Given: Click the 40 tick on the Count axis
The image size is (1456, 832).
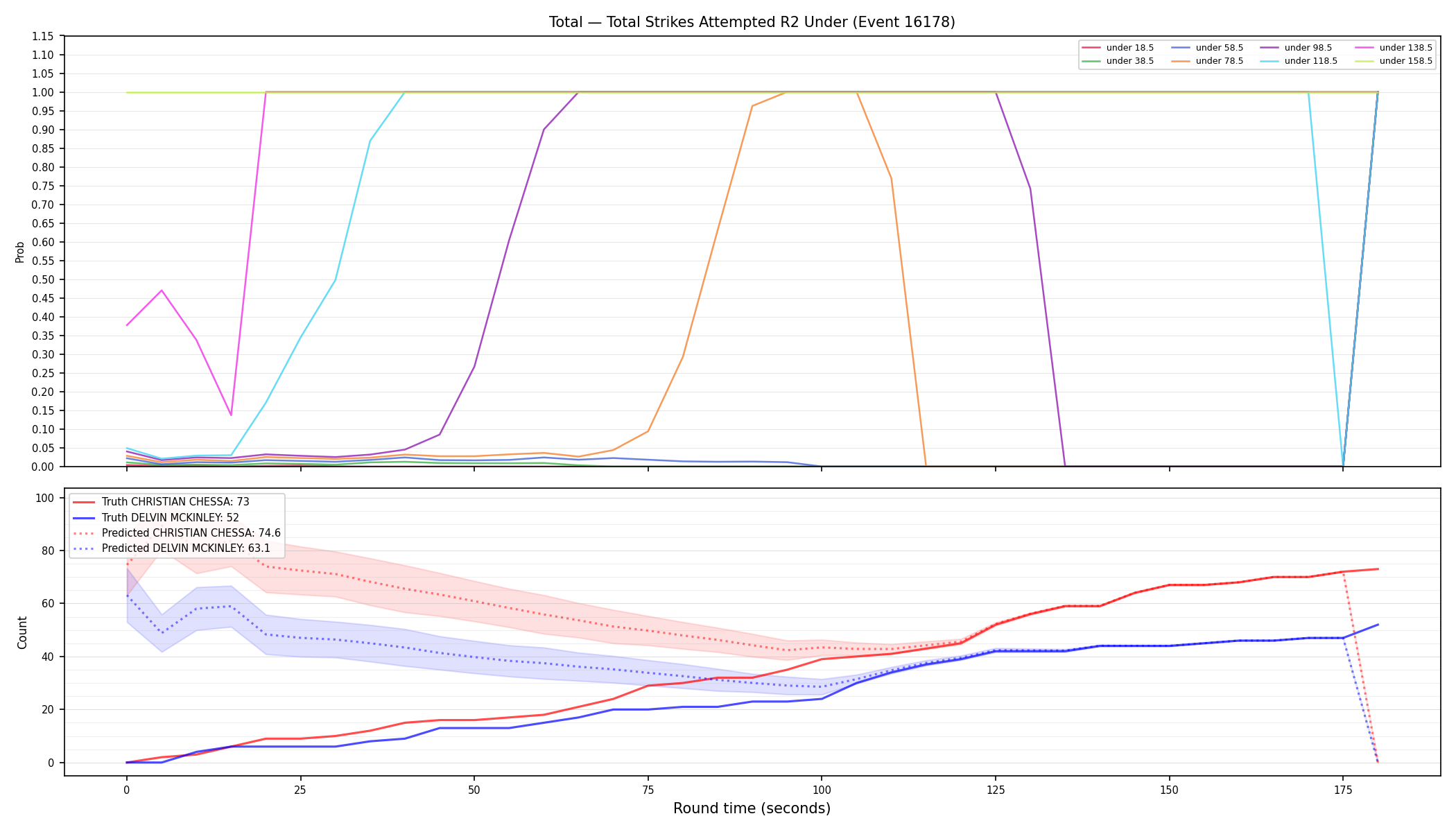Looking at the screenshot, I should click(x=49, y=657).
